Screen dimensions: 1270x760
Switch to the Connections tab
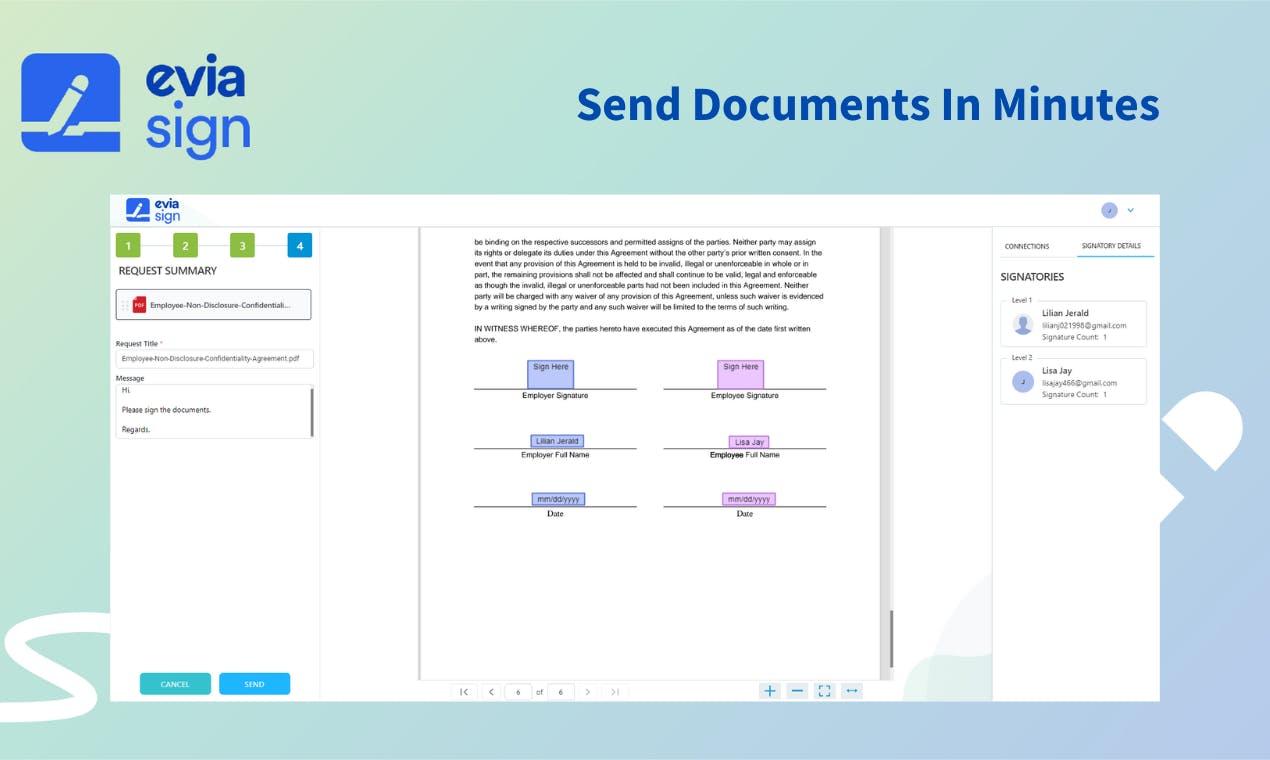pos(1027,246)
